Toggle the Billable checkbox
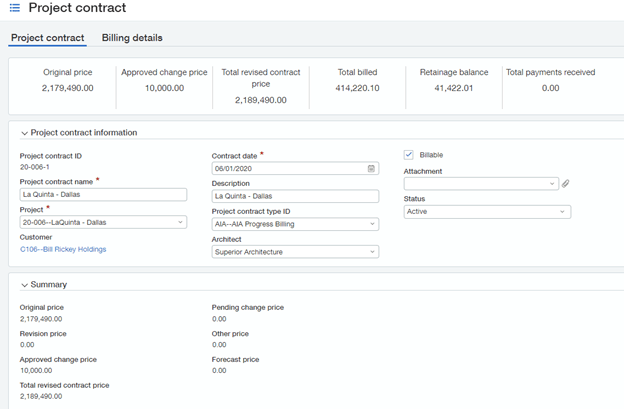 [x=408, y=155]
